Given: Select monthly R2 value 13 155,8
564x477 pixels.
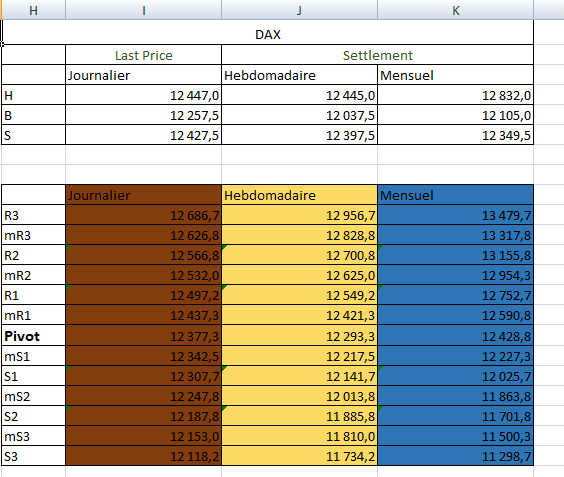Looking at the screenshot, I should pos(455,255).
